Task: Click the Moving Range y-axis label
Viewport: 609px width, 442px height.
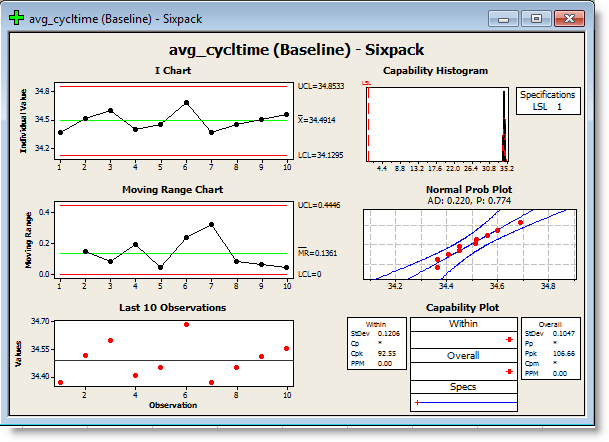Action: [28, 240]
